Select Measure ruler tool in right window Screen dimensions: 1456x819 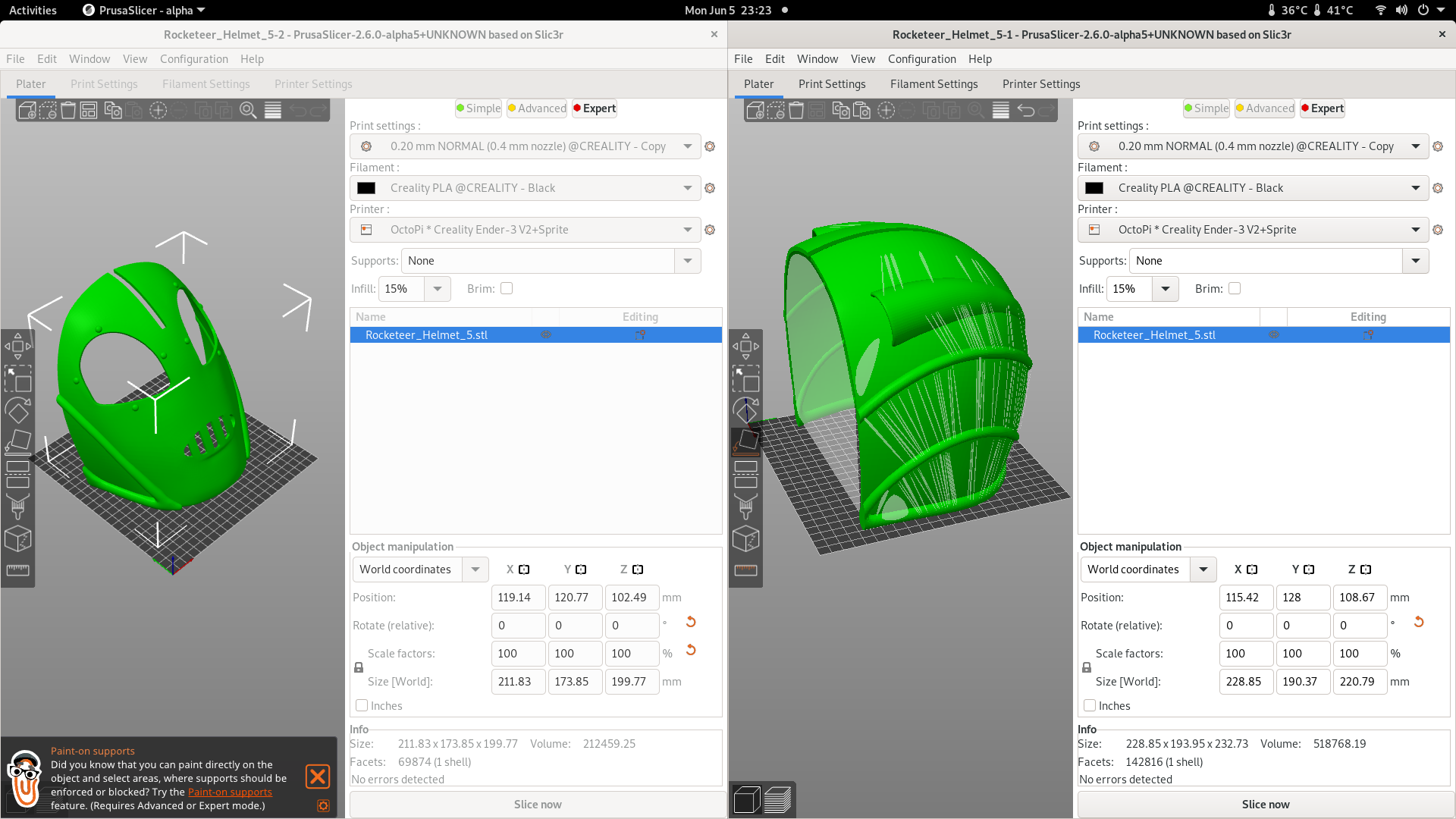[746, 570]
